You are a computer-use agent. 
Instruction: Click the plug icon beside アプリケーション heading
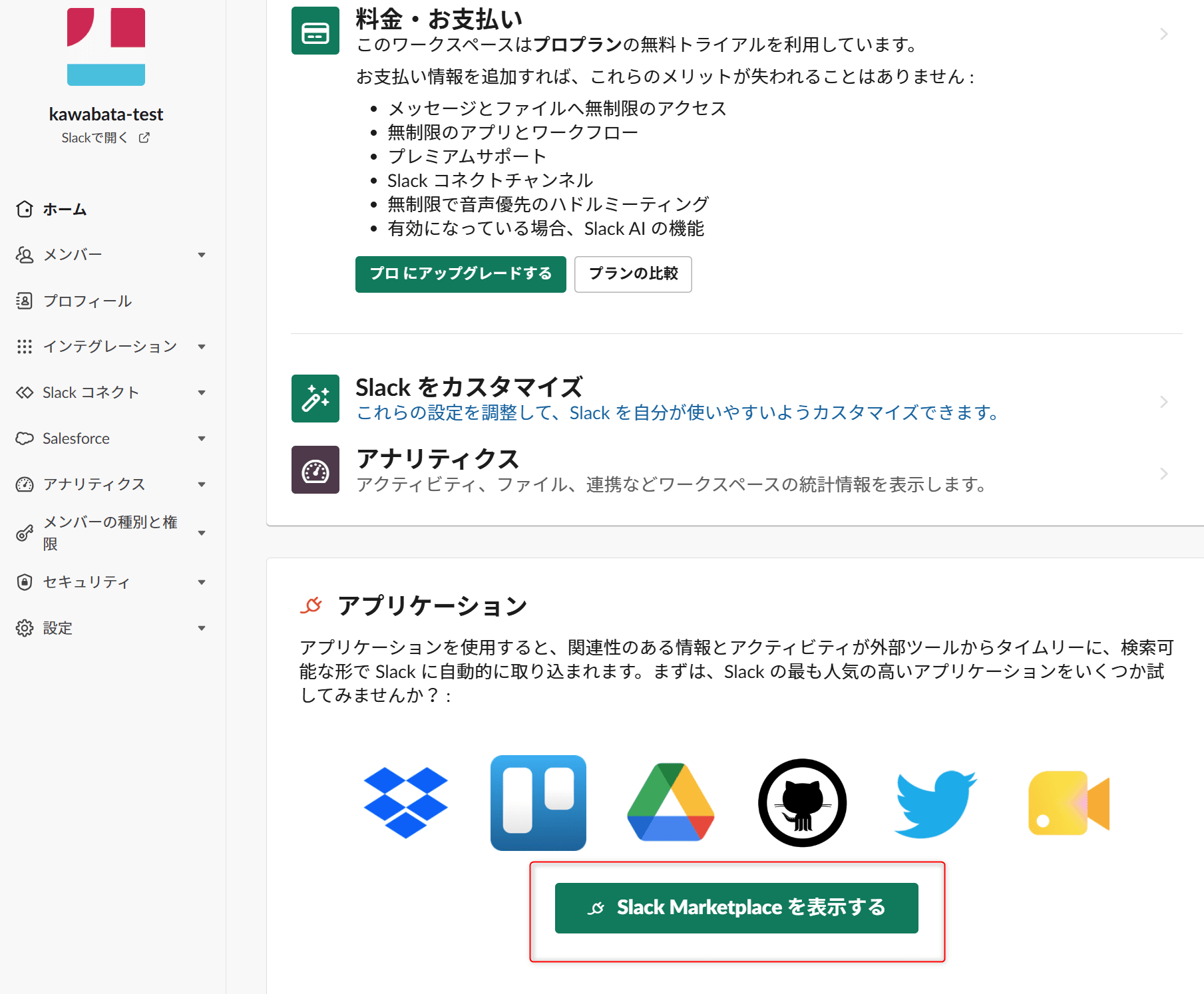point(311,605)
